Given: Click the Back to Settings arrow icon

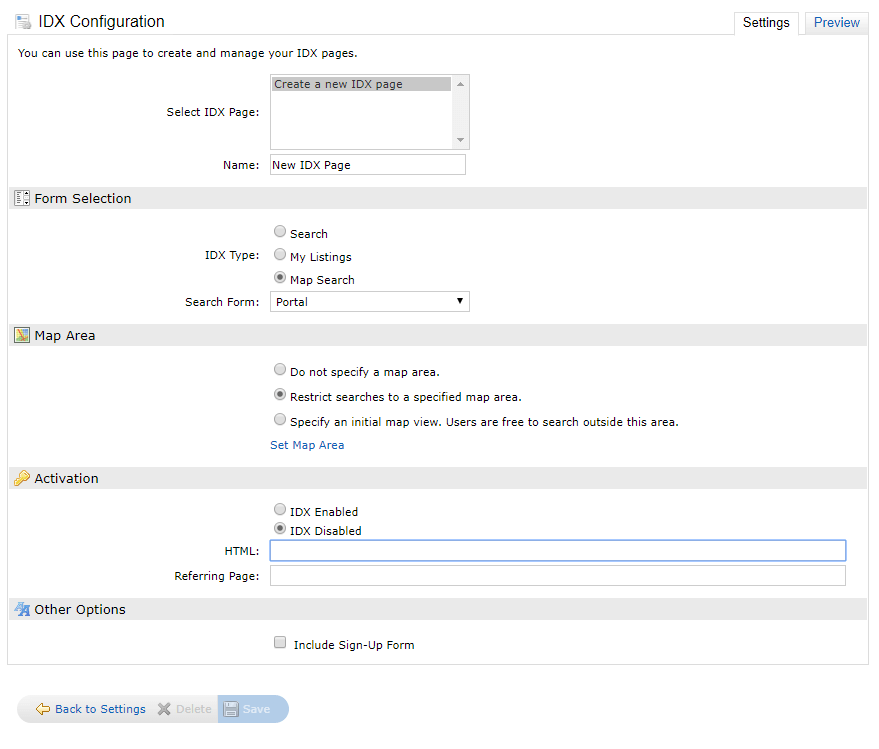Looking at the screenshot, I should point(43,709).
